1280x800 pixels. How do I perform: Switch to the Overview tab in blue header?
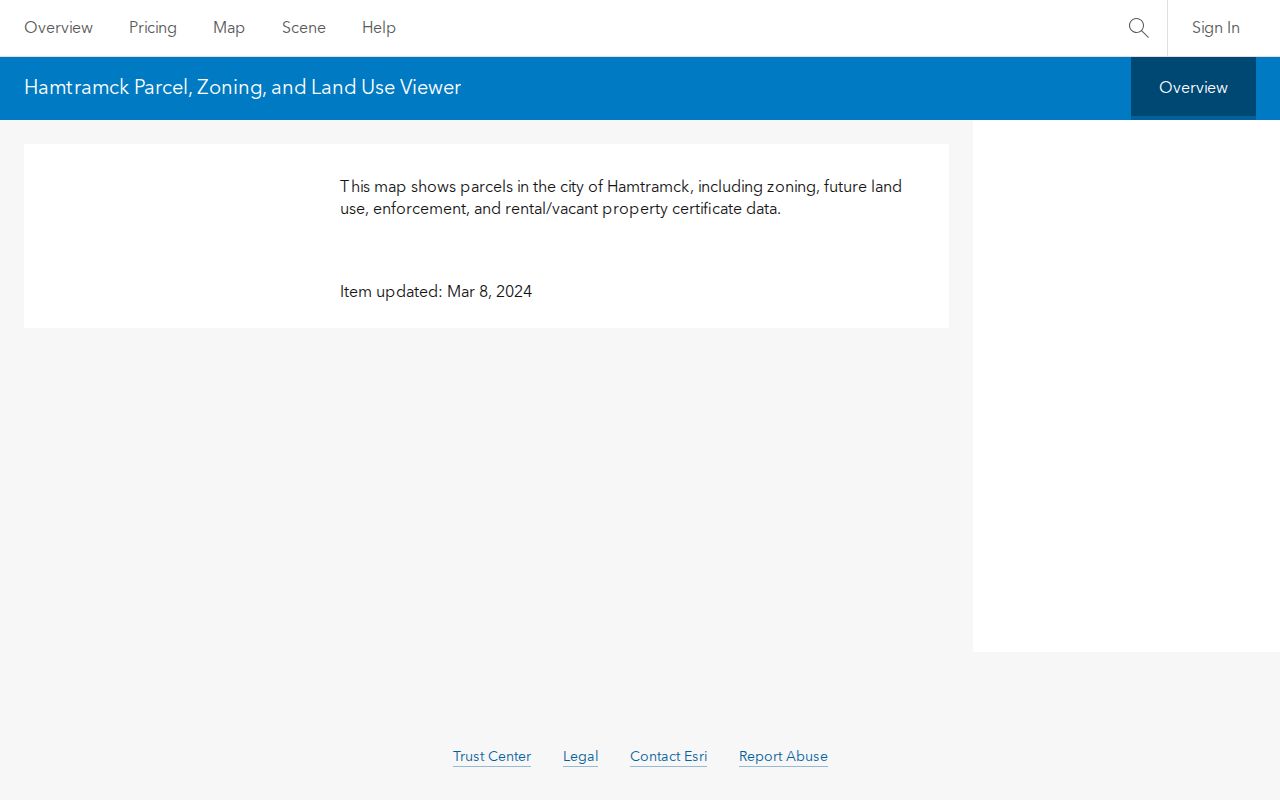1193,88
